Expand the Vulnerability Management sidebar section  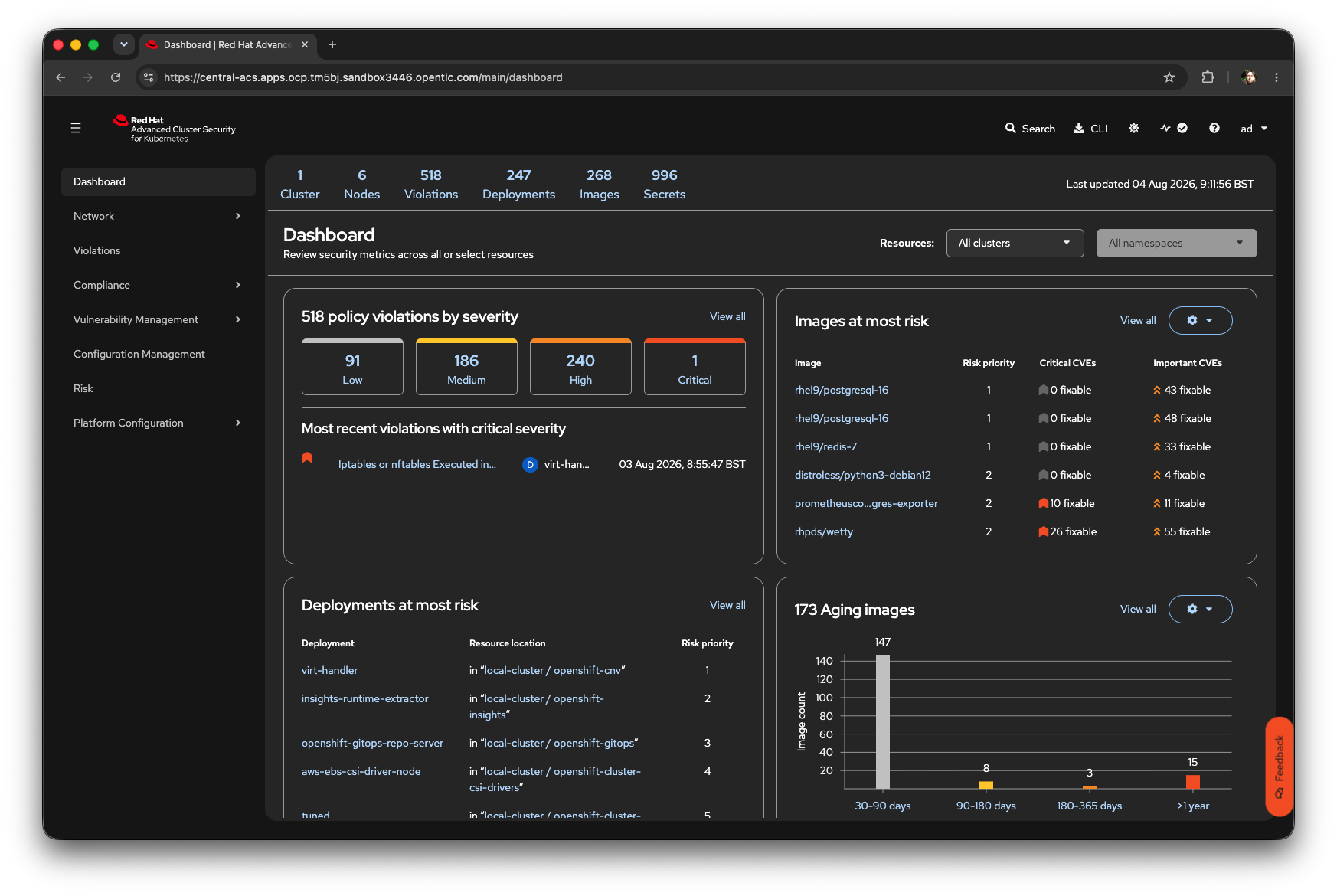(159, 319)
